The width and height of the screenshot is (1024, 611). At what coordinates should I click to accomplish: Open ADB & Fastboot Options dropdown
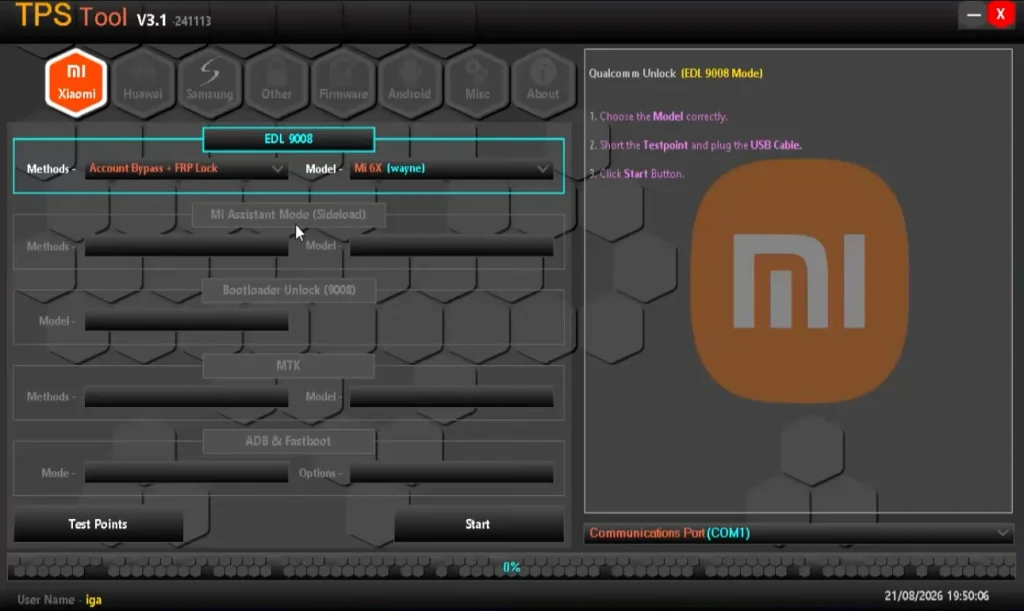point(452,473)
